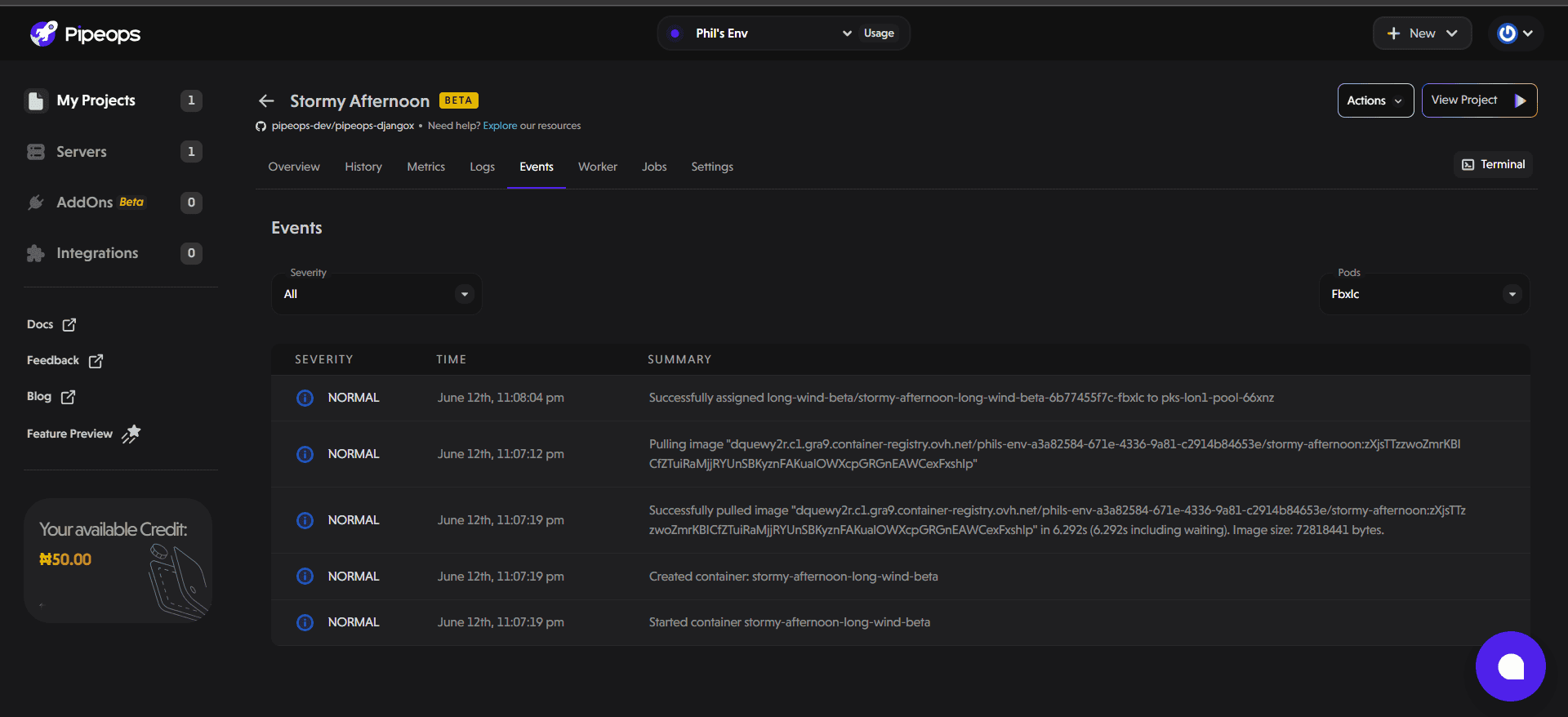
Task: Open My Projects in sidebar
Action: (x=114, y=100)
